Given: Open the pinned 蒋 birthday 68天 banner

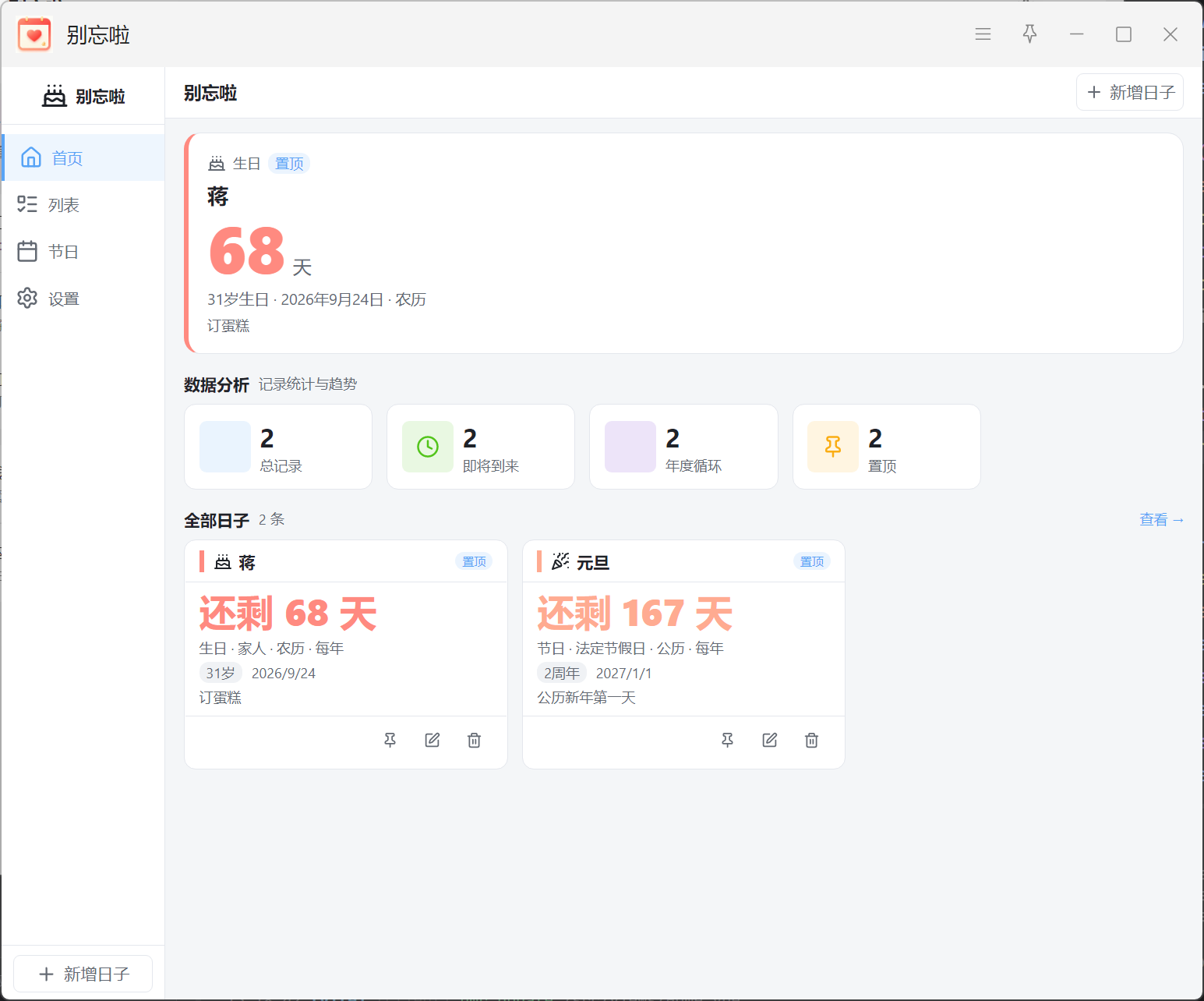Looking at the screenshot, I should pyautogui.click(x=684, y=243).
